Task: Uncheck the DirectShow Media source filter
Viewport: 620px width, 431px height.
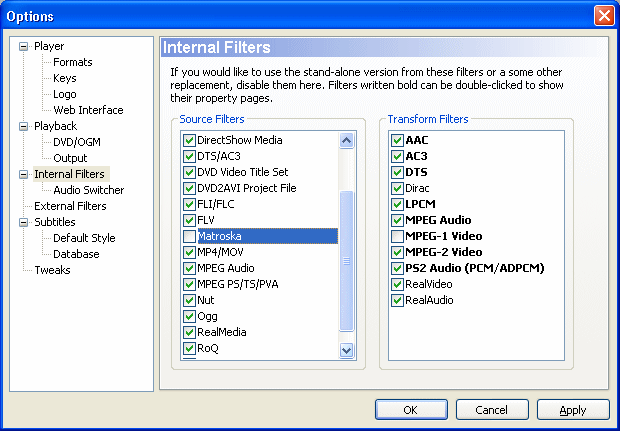Action: pyautogui.click(x=189, y=140)
